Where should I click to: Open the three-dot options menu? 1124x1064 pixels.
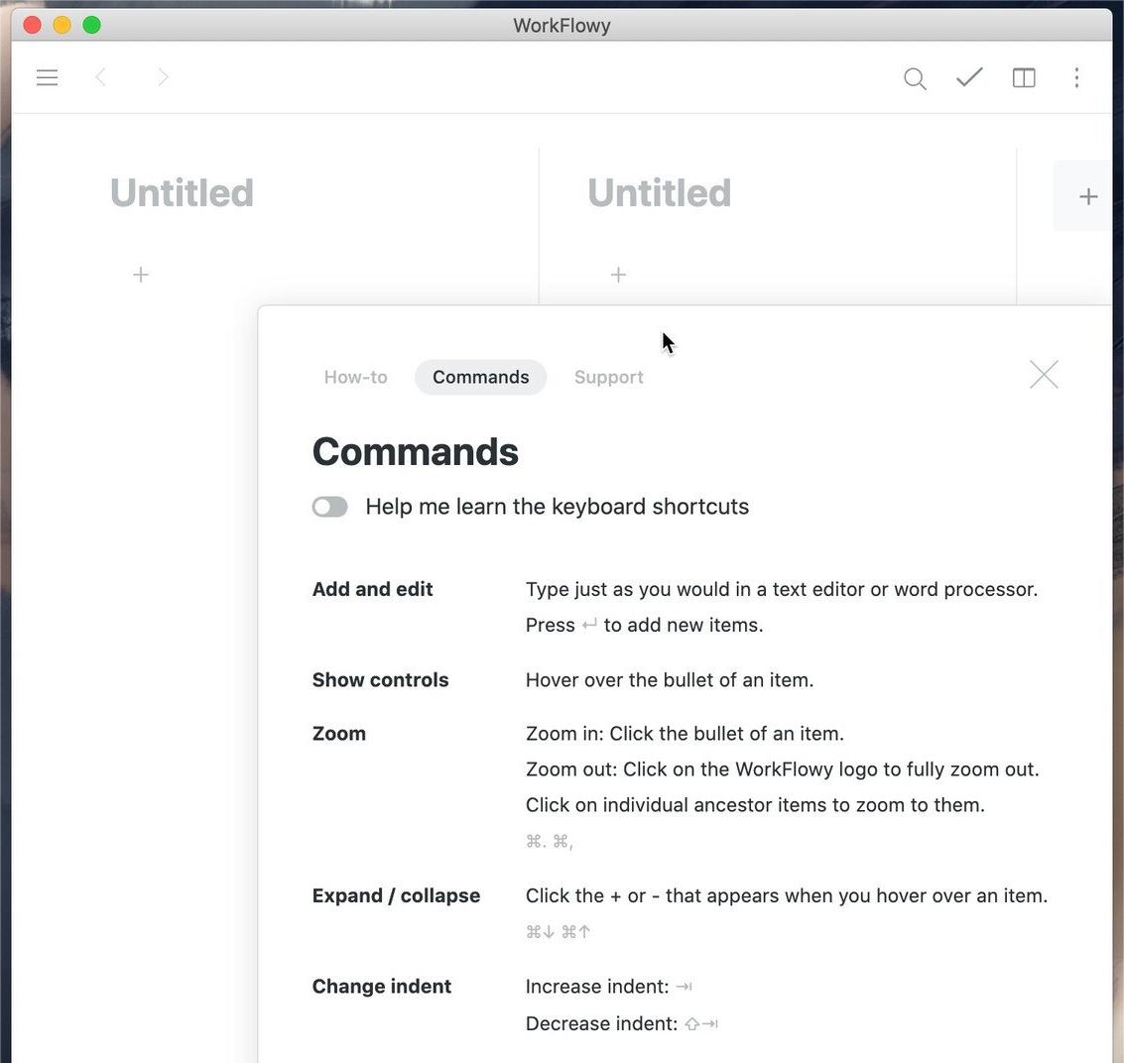tap(1076, 77)
